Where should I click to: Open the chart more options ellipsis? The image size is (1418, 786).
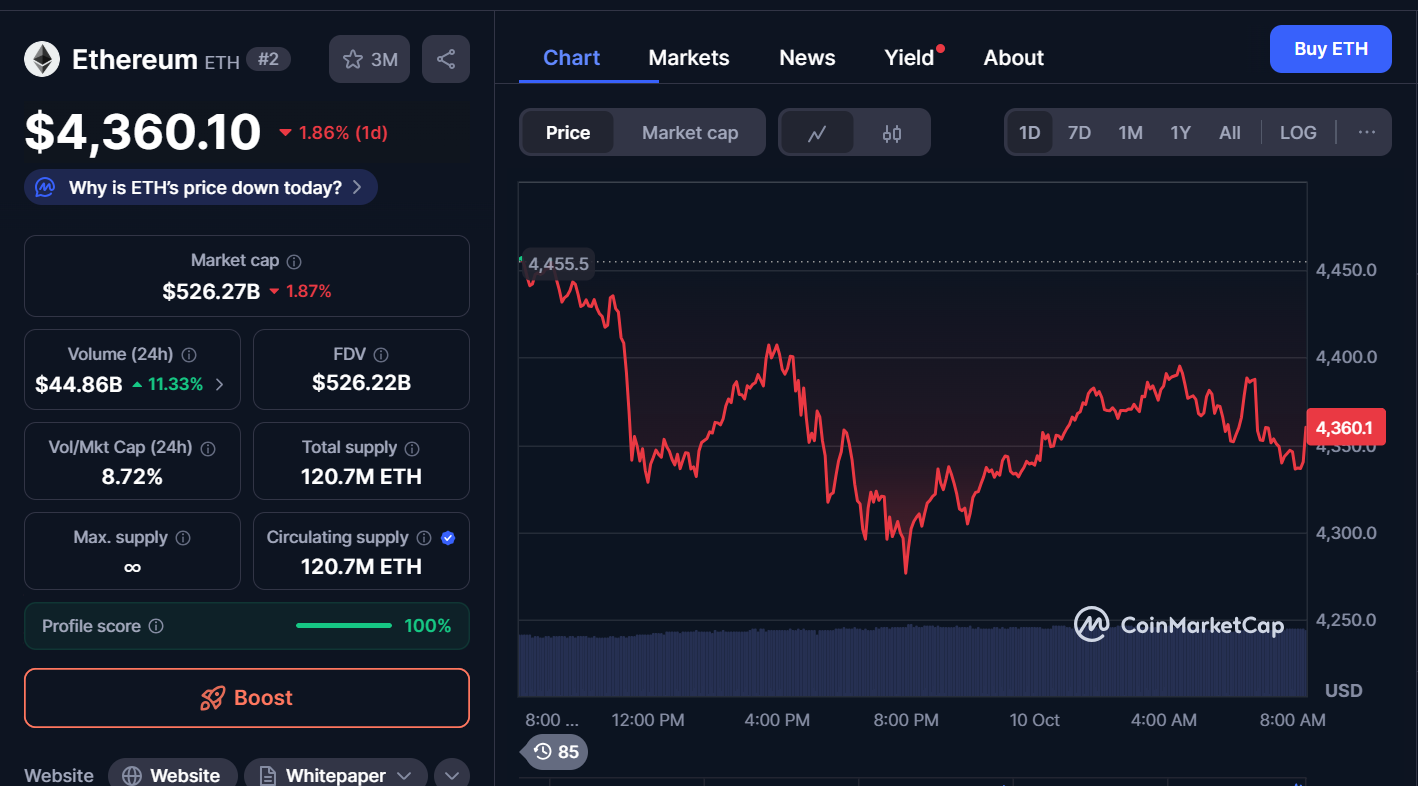pos(1367,132)
